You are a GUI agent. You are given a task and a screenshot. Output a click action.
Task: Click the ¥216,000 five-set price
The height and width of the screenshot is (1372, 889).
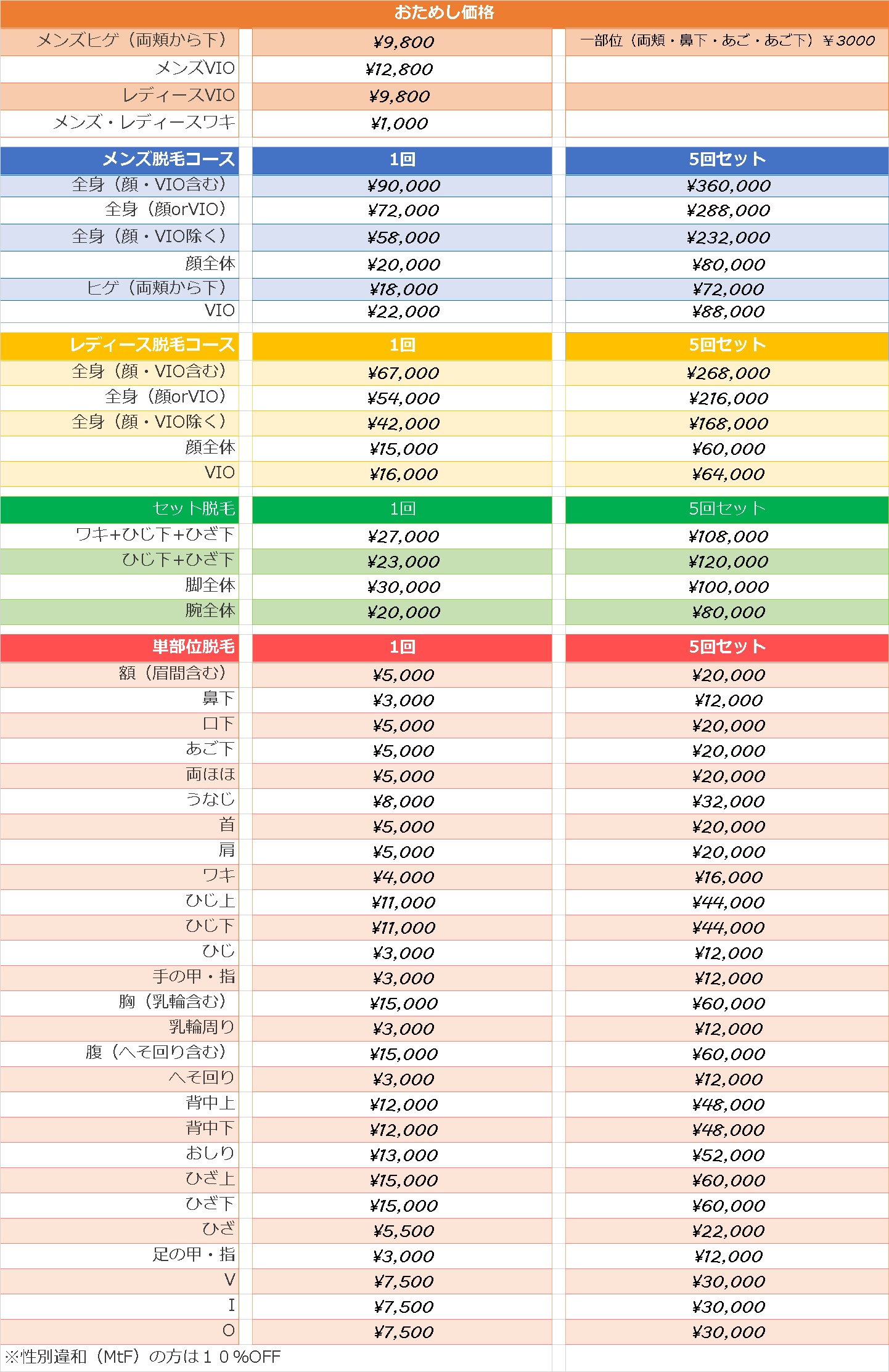pos(728,399)
